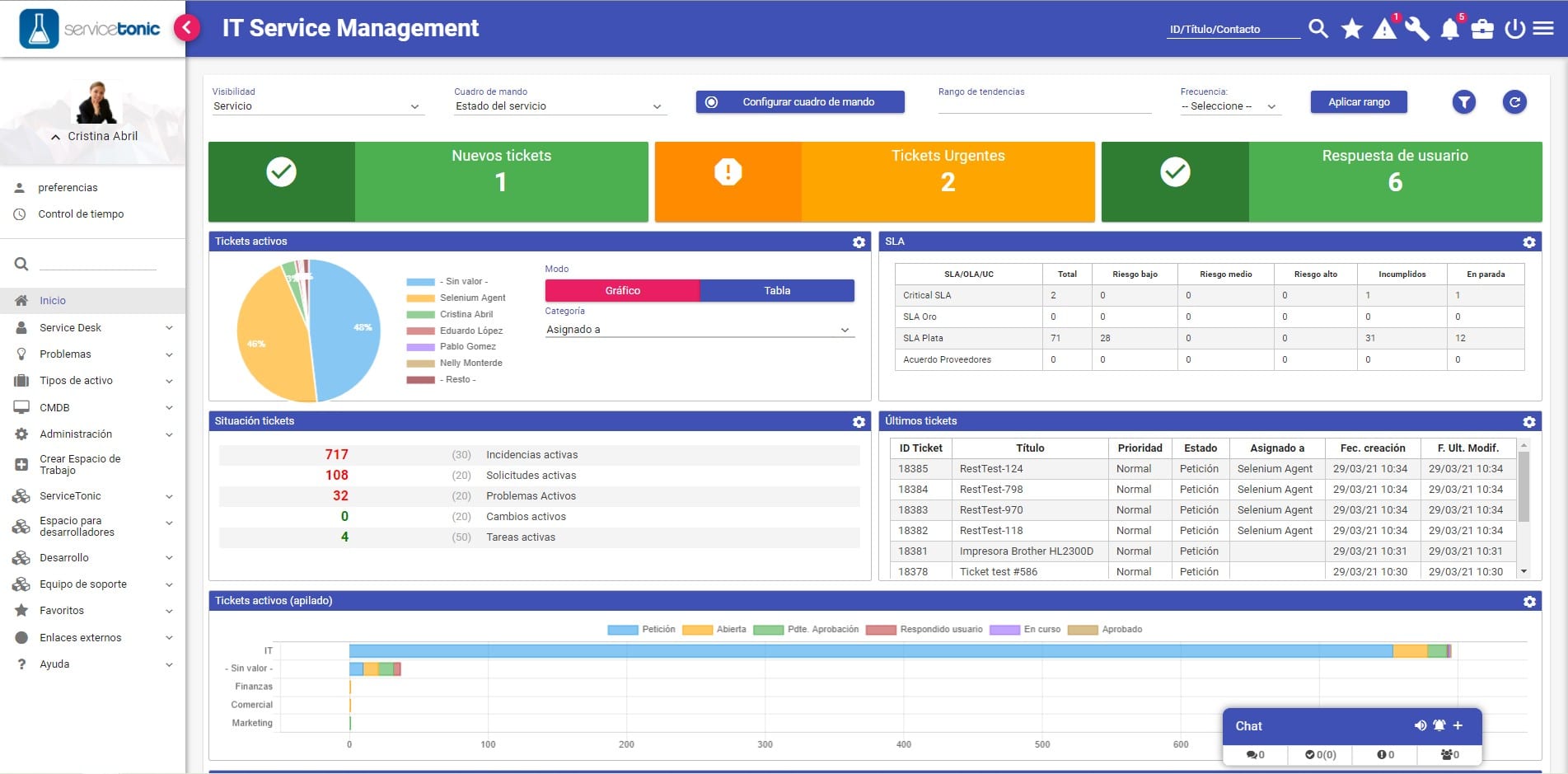
Task: Open the notifications bell icon
Action: 1449,30
